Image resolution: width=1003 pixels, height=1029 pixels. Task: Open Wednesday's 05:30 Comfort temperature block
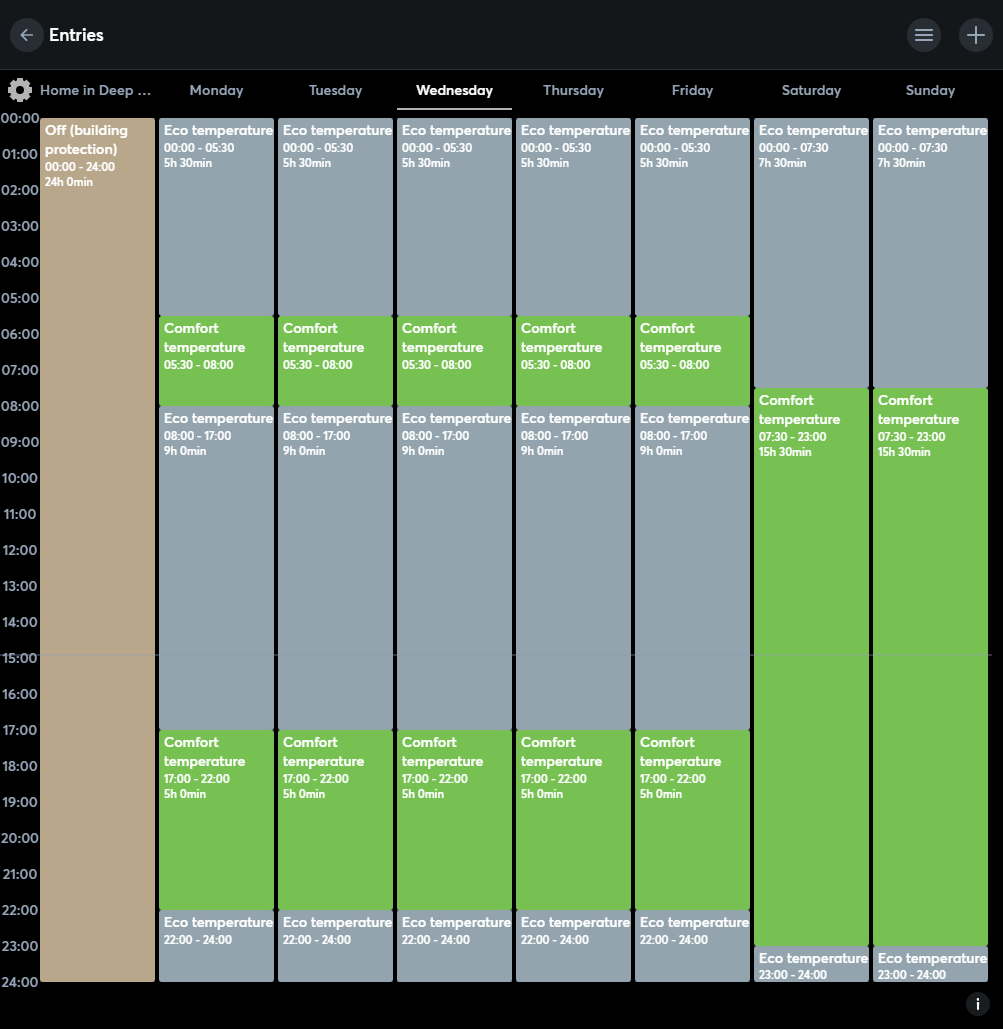click(x=454, y=360)
